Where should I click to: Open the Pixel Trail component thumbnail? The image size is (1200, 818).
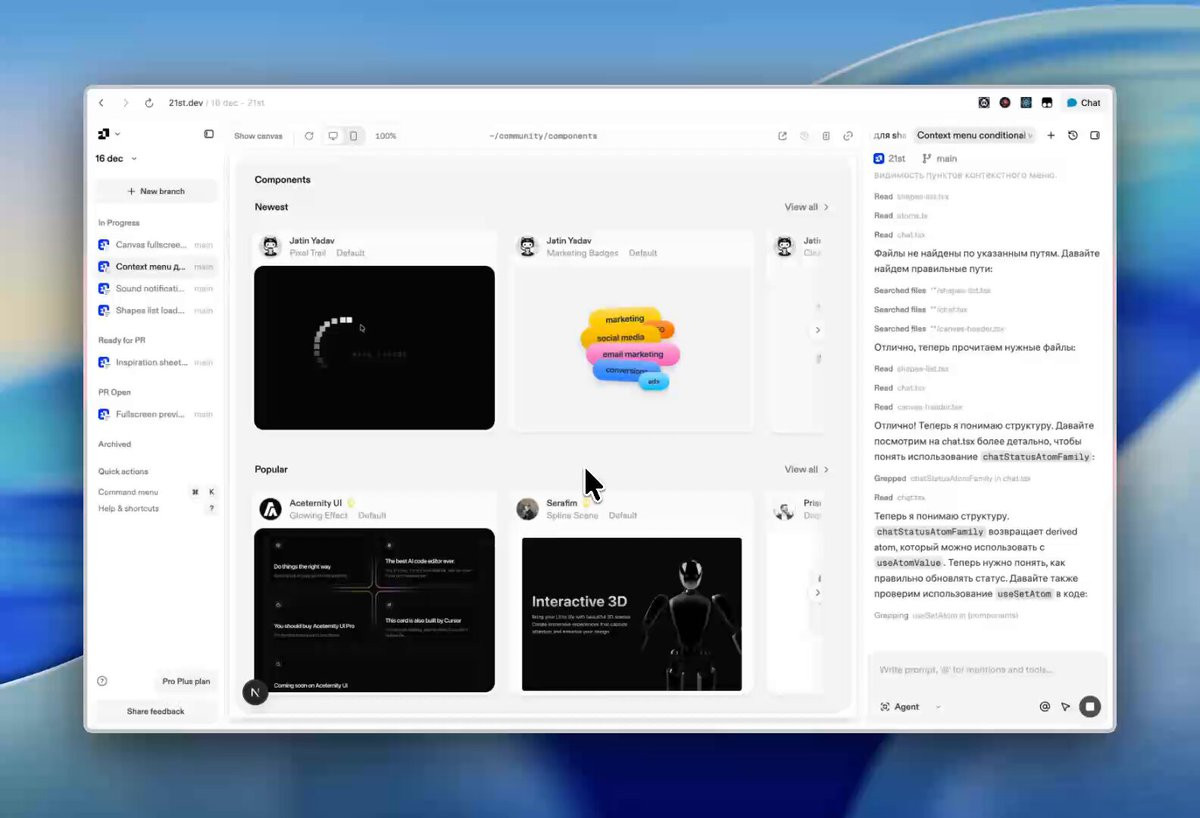coord(374,347)
